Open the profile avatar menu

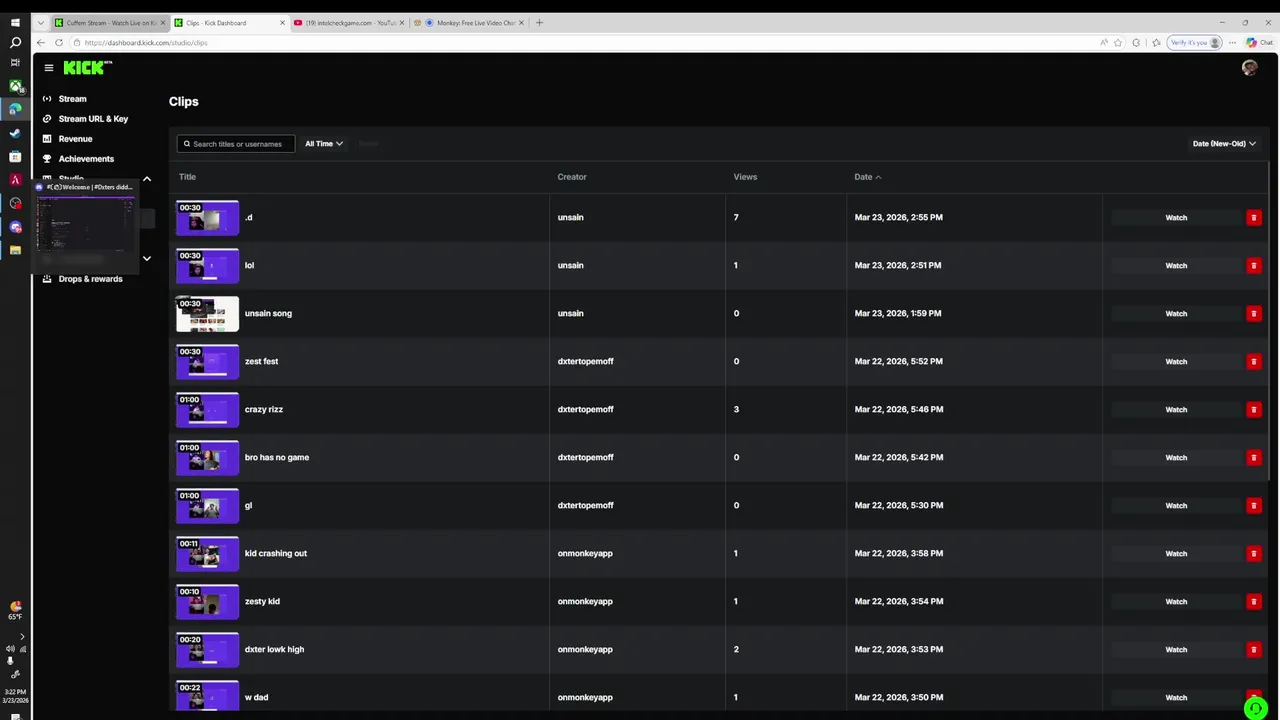(x=1249, y=67)
